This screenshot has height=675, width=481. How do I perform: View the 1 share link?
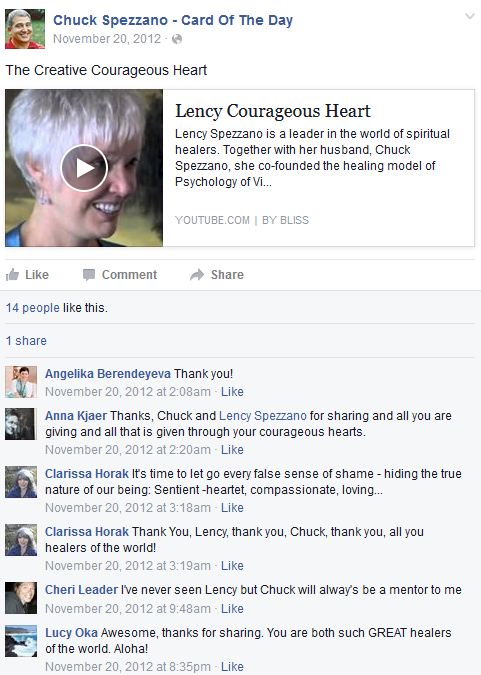pos(26,341)
